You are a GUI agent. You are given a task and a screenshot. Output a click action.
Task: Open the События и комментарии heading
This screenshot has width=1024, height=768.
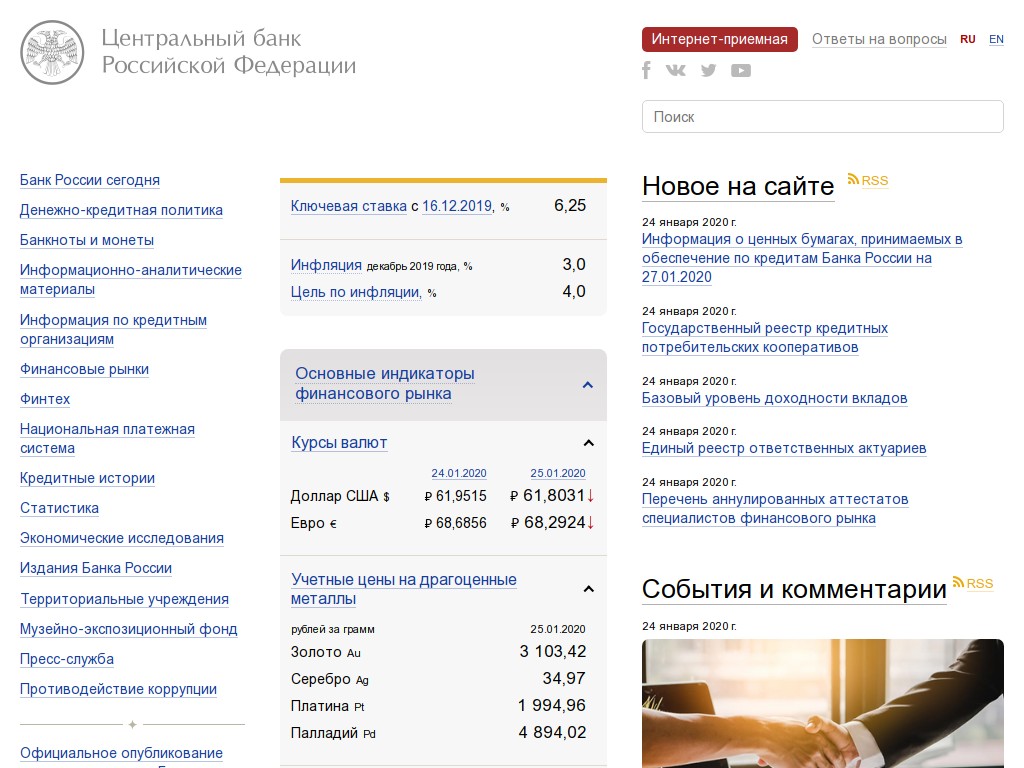794,589
